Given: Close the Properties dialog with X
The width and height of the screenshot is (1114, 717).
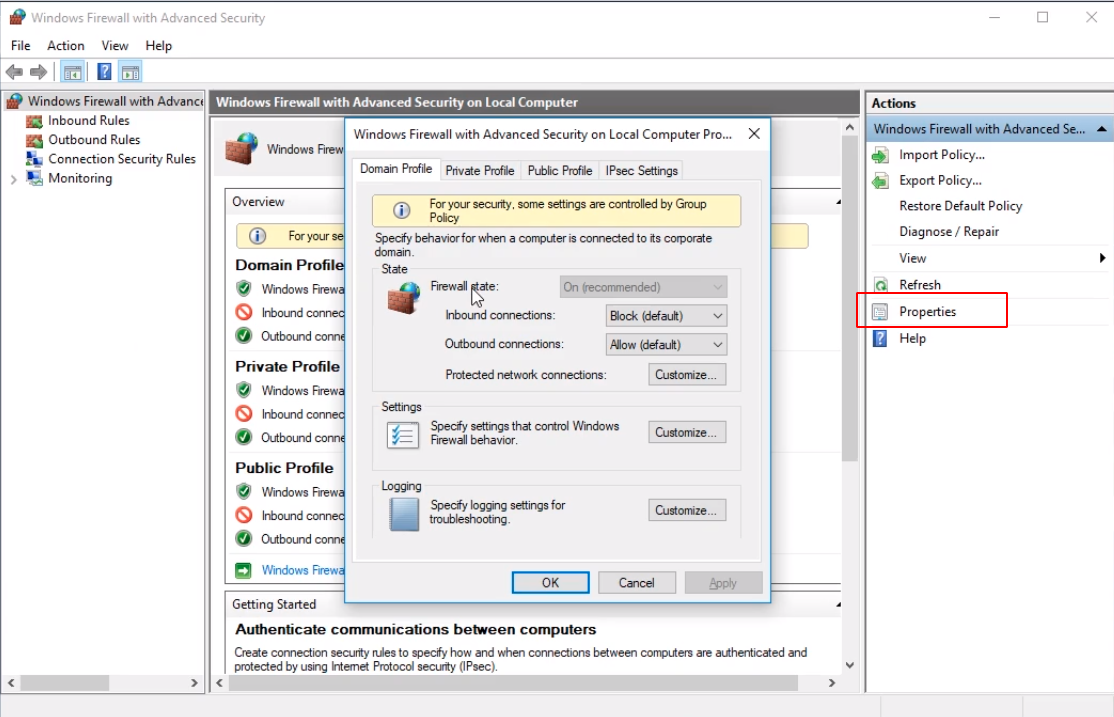Looking at the screenshot, I should [x=754, y=134].
